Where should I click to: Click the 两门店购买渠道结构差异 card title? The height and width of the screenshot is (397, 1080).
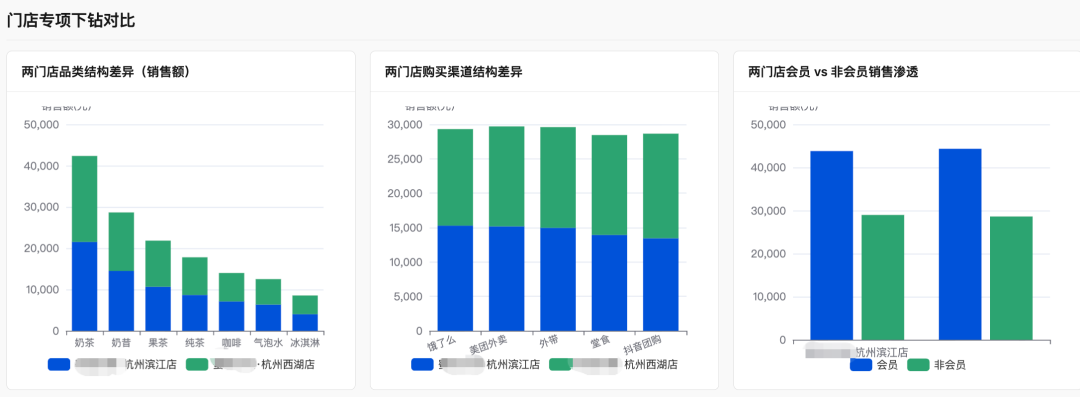(x=454, y=72)
